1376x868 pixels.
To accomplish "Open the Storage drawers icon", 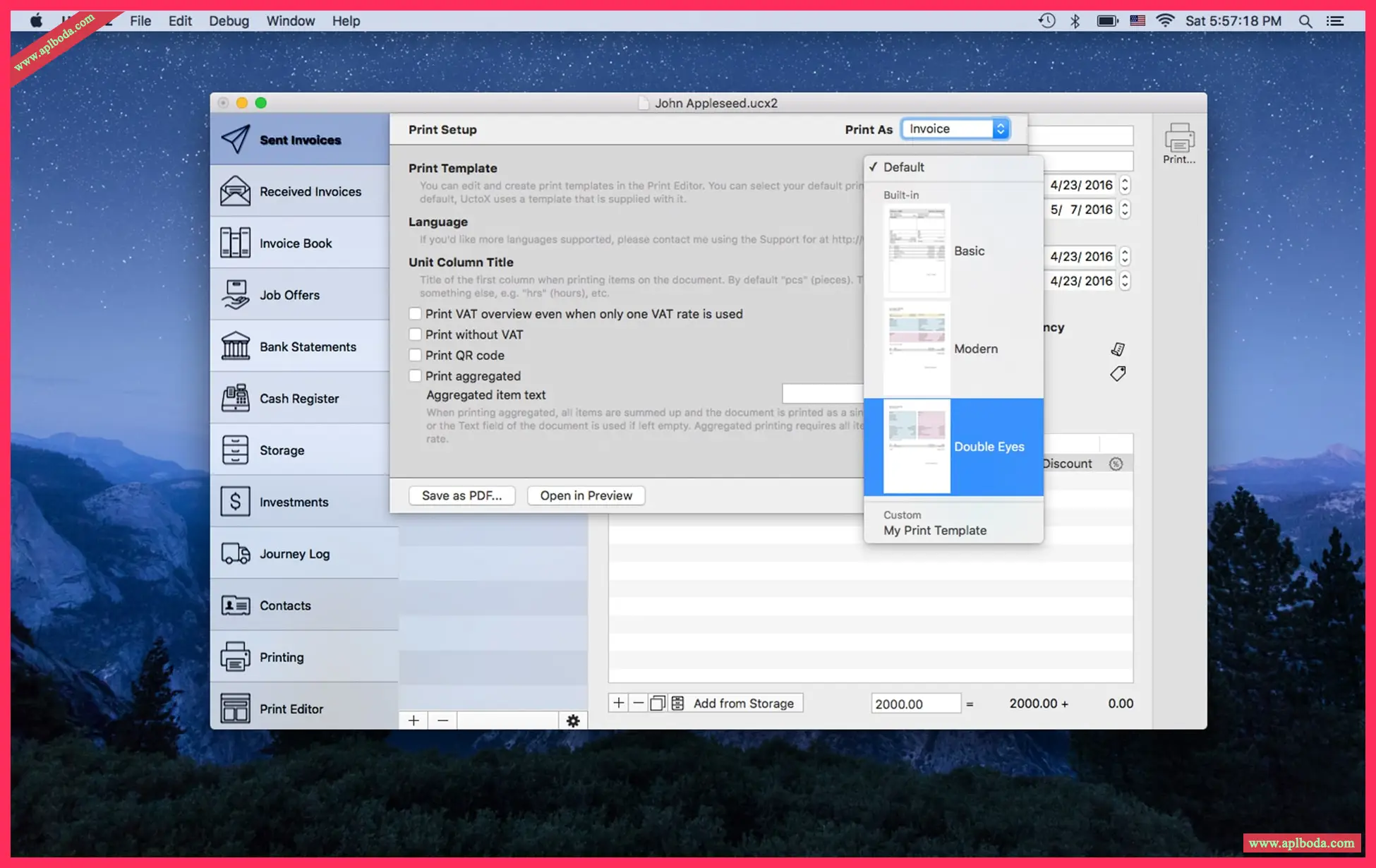I will pos(236,450).
